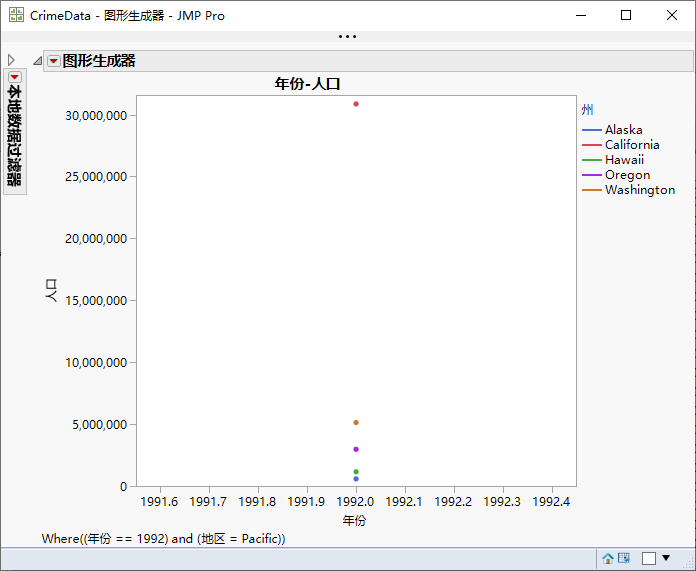The height and width of the screenshot is (571, 696).
Task: Click the 1991.6 X-axis tick label
Action: 159,502
